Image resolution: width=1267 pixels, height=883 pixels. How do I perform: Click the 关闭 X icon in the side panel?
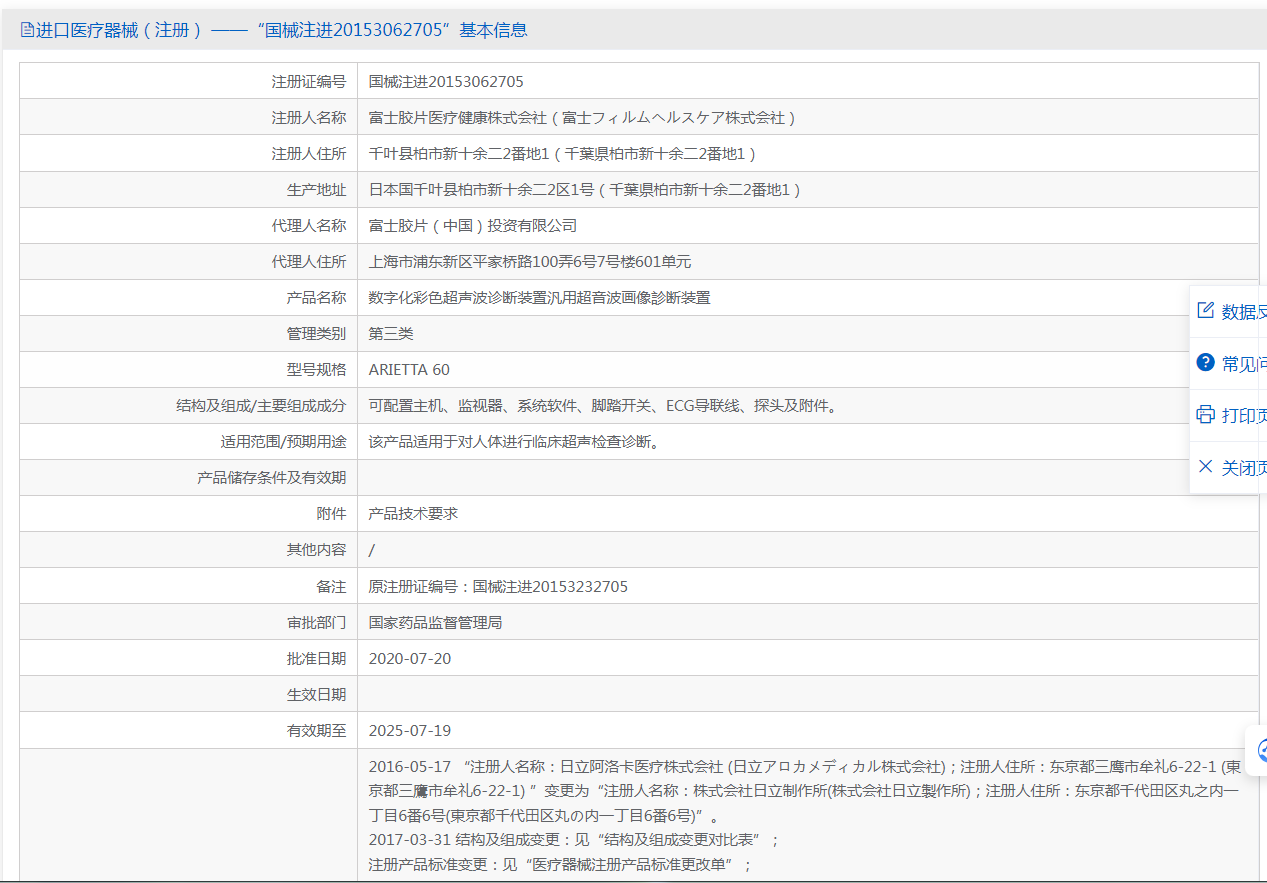tap(1205, 467)
